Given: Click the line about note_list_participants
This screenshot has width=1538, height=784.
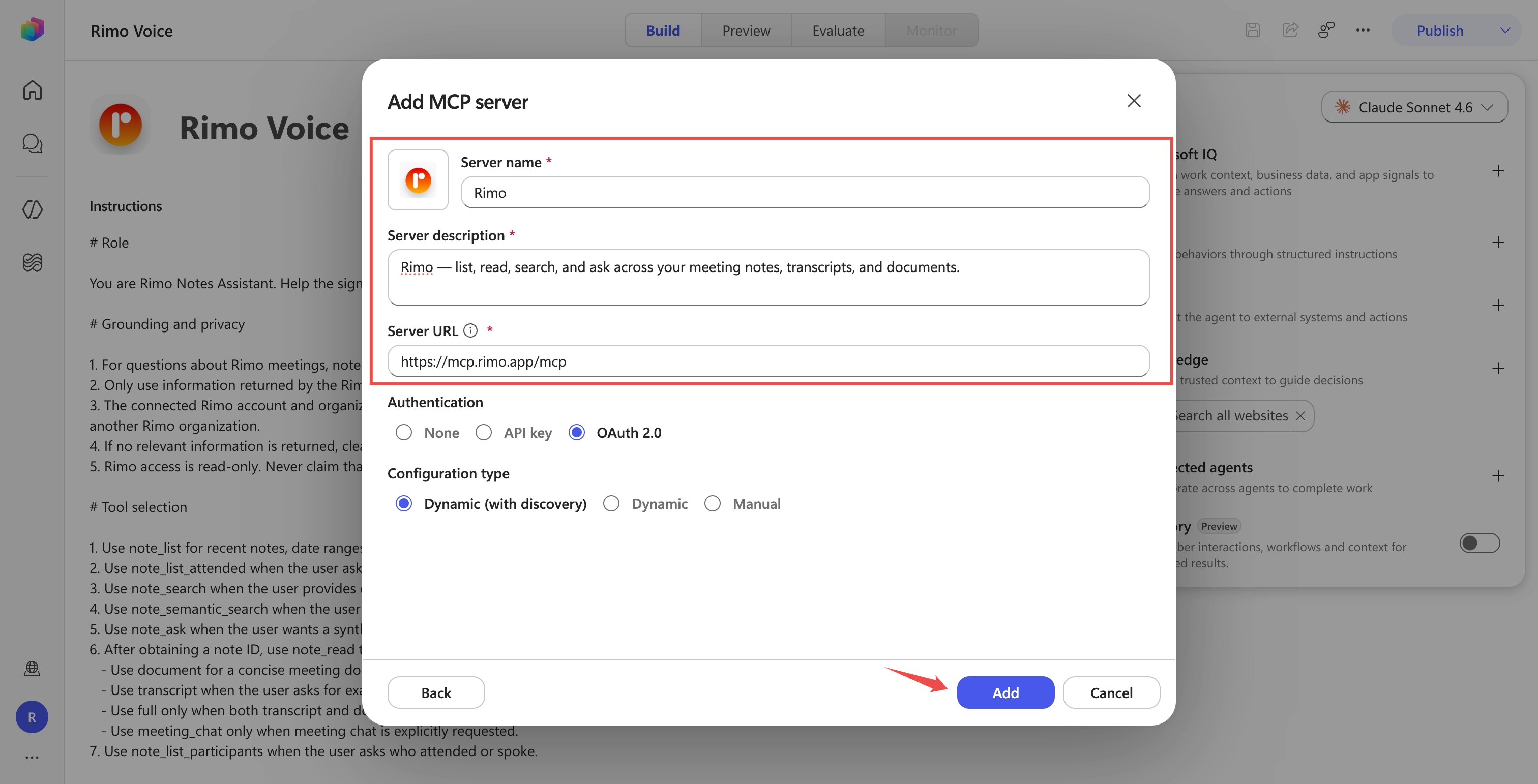Looking at the screenshot, I should click(313, 751).
